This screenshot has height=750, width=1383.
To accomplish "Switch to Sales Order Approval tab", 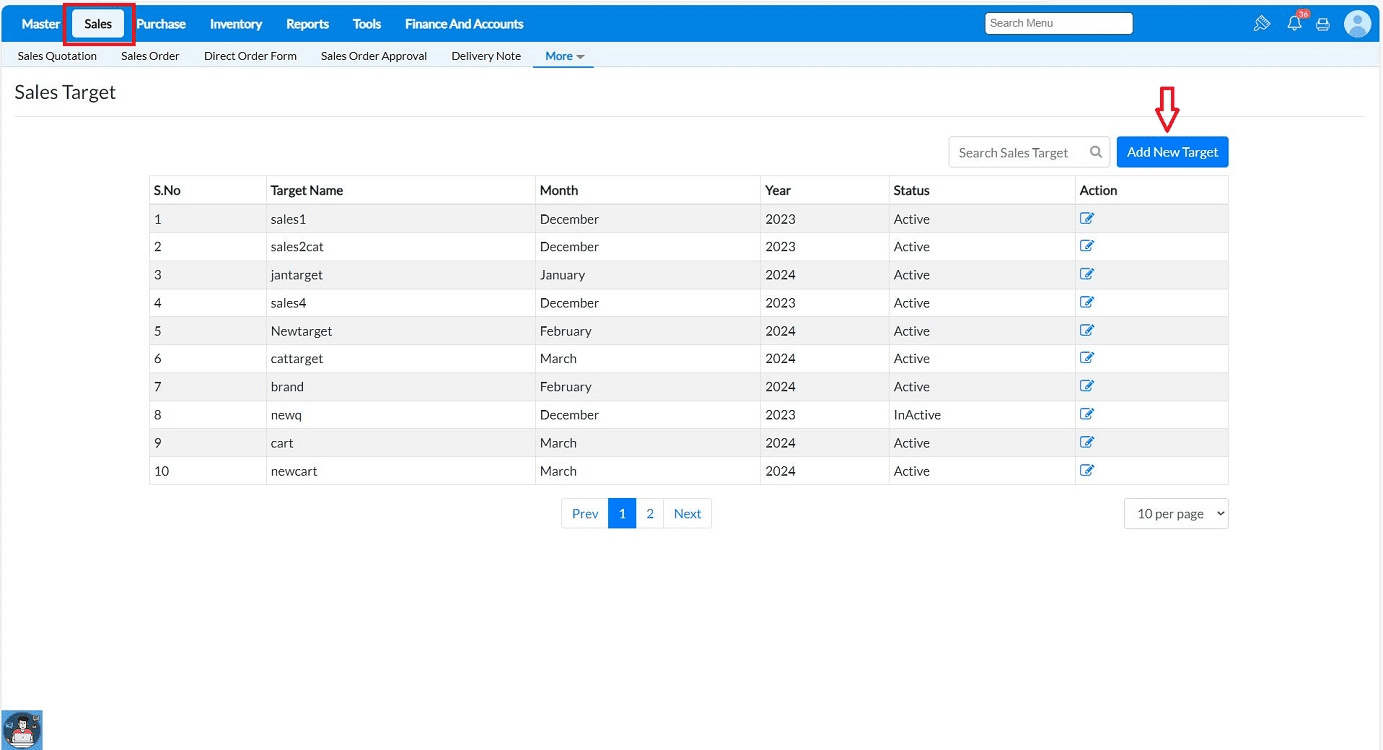I will click(x=374, y=56).
